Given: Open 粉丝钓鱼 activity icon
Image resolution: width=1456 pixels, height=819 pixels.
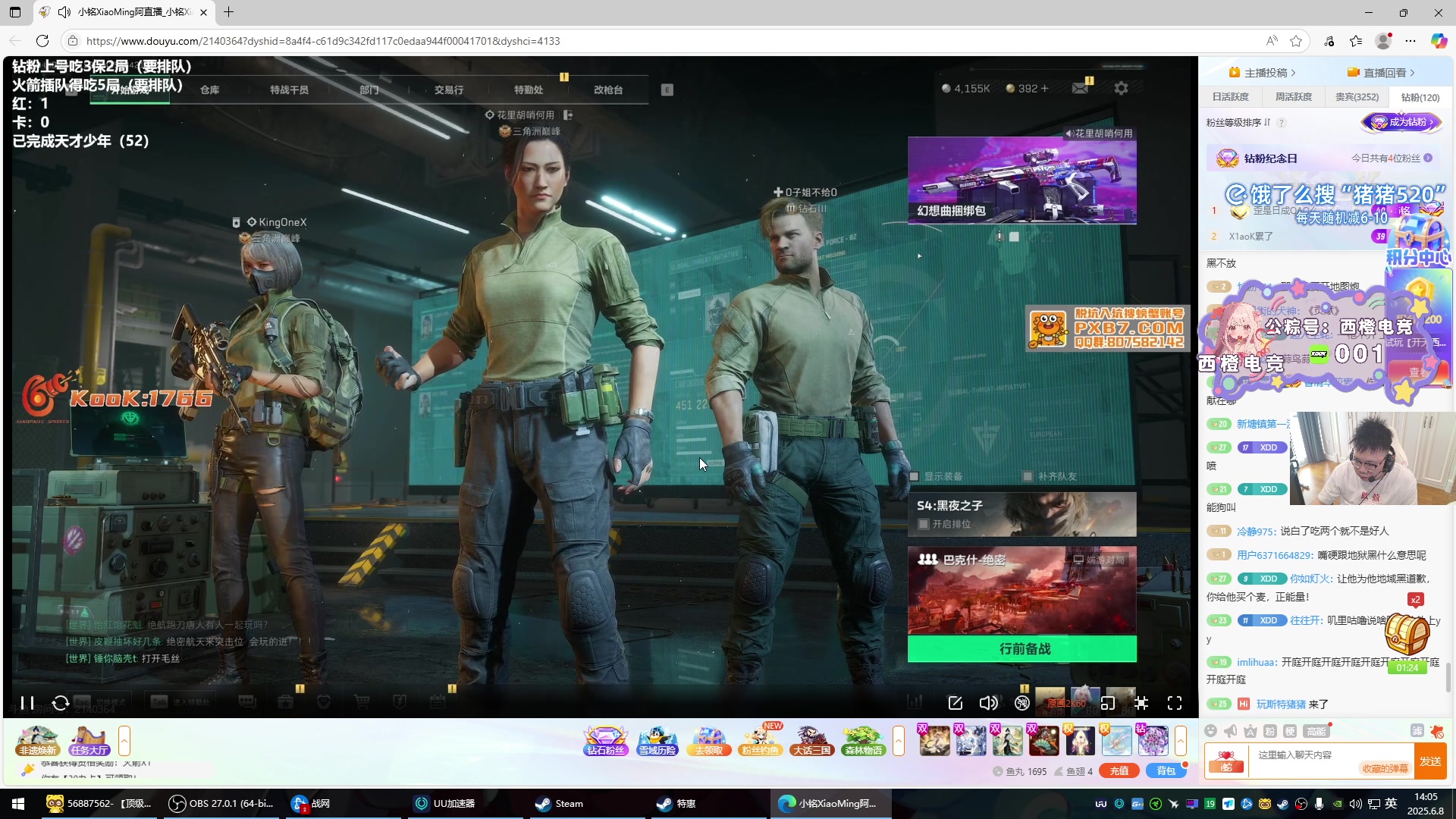Looking at the screenshot, I should [x=760, y=741].
